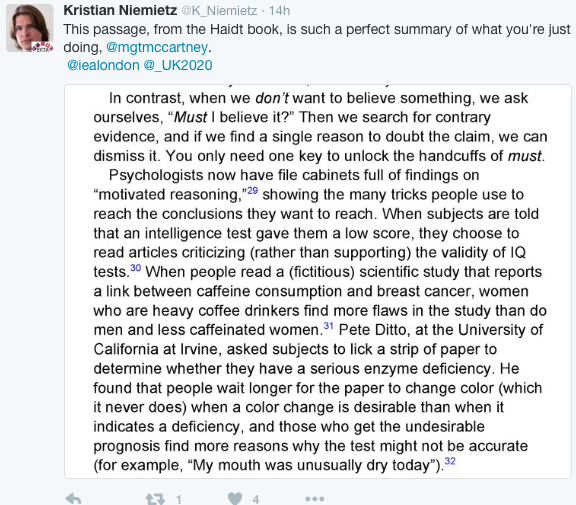
Task: Click the reply arrow icon
Action: point(73,499)
